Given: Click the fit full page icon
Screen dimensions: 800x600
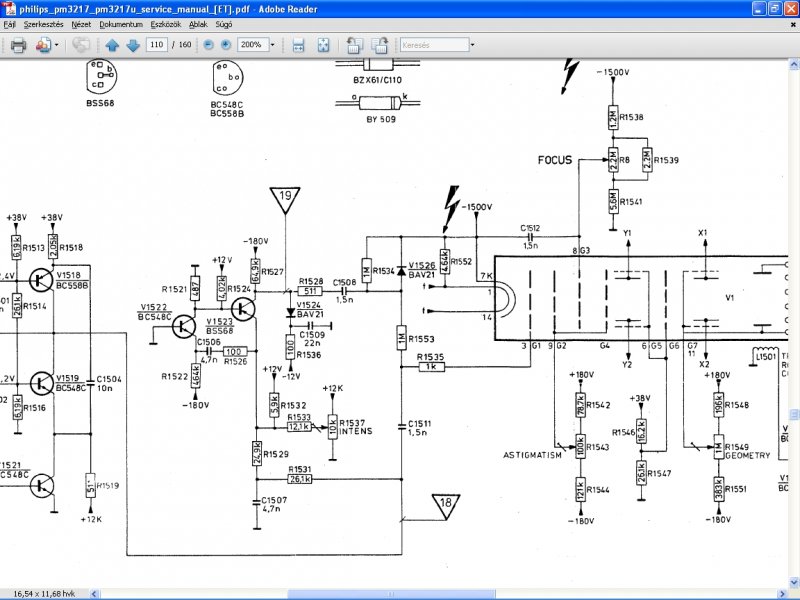Looking at the screenshot, I should (323, 45).
